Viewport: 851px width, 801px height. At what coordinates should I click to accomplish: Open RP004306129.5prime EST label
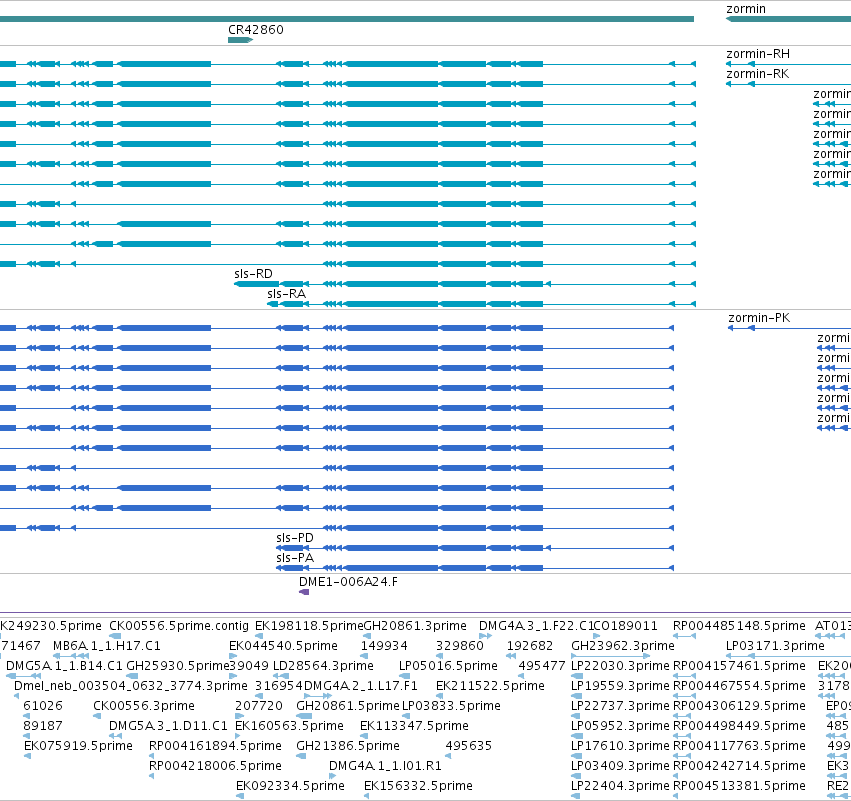739,706
